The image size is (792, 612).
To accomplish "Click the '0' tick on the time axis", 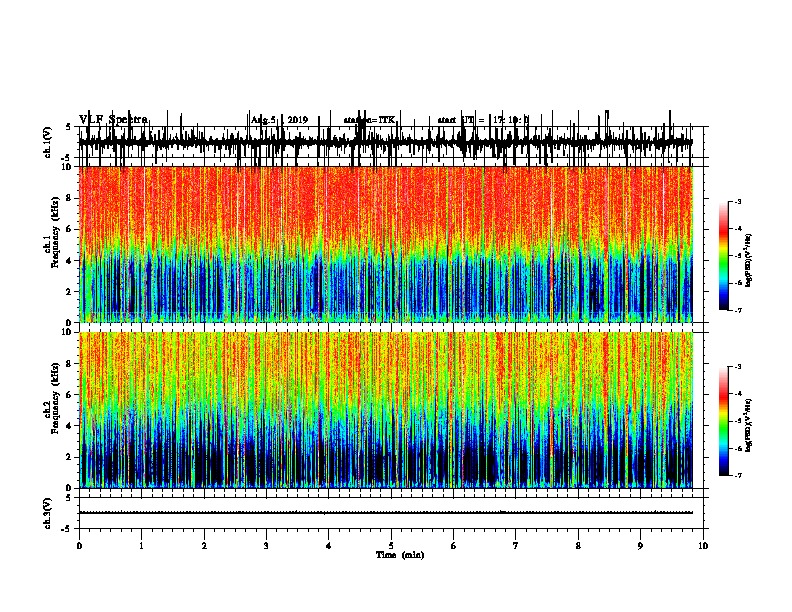I will [x=79, y=546].
